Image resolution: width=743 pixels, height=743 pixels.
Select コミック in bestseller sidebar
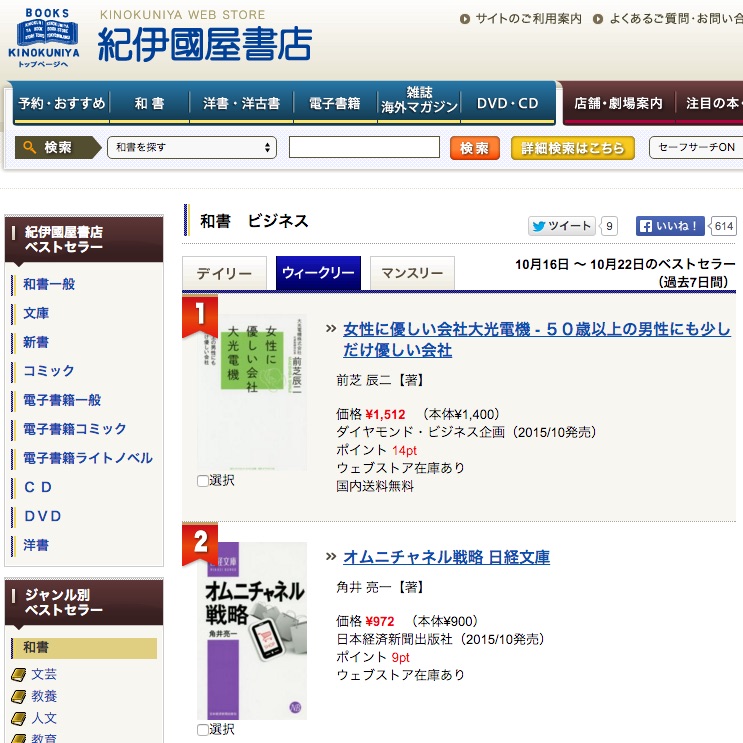pos(49,371)
